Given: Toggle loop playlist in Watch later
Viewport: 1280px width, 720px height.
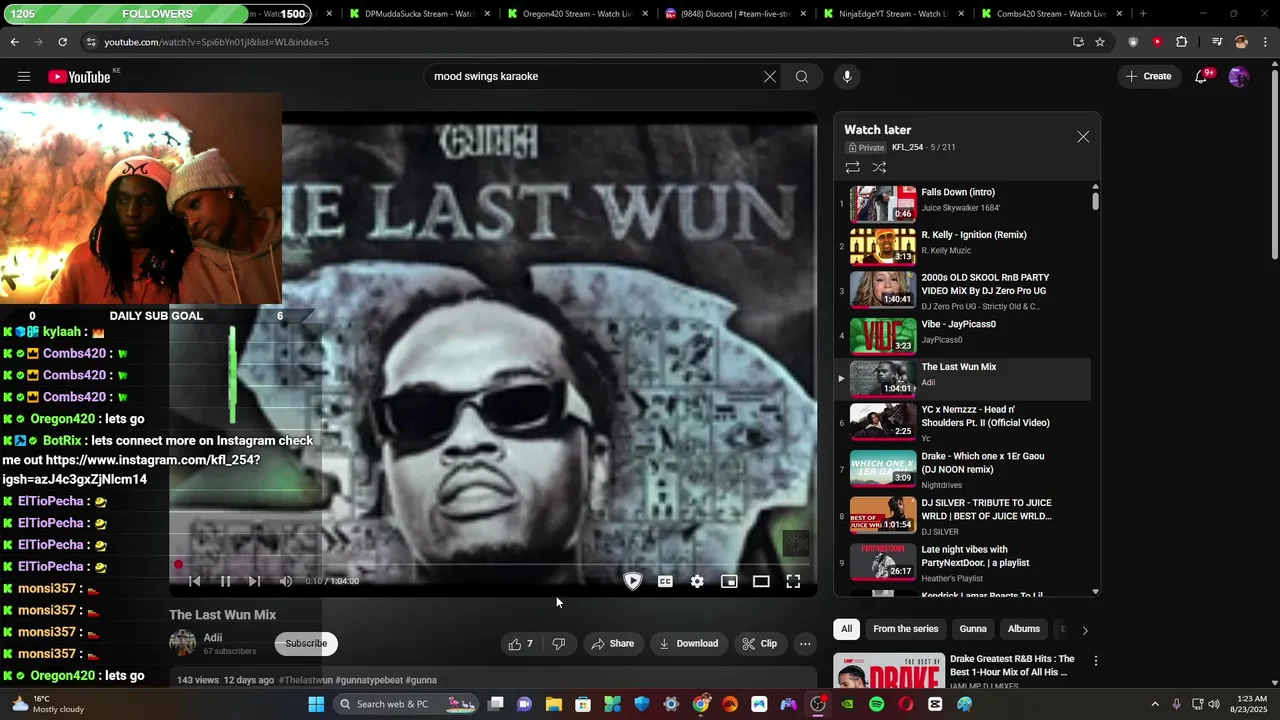Looking at the screenshot, I should click(x=853, y=168).
